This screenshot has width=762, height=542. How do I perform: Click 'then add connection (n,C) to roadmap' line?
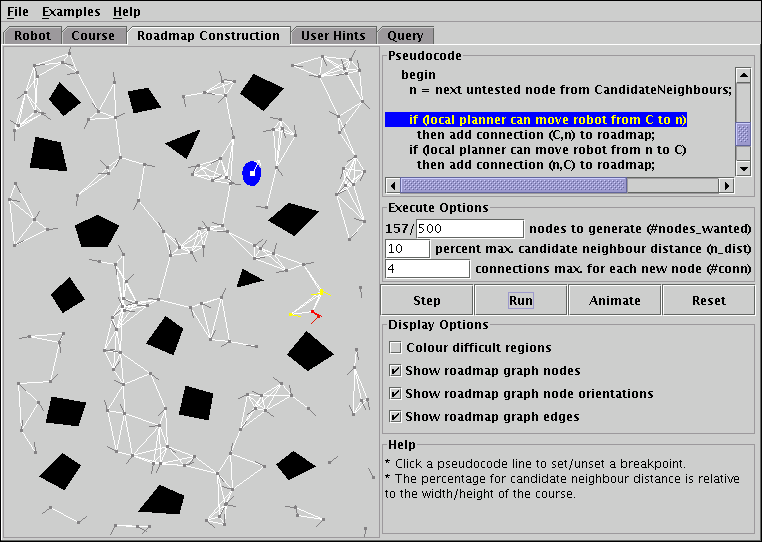536,165
